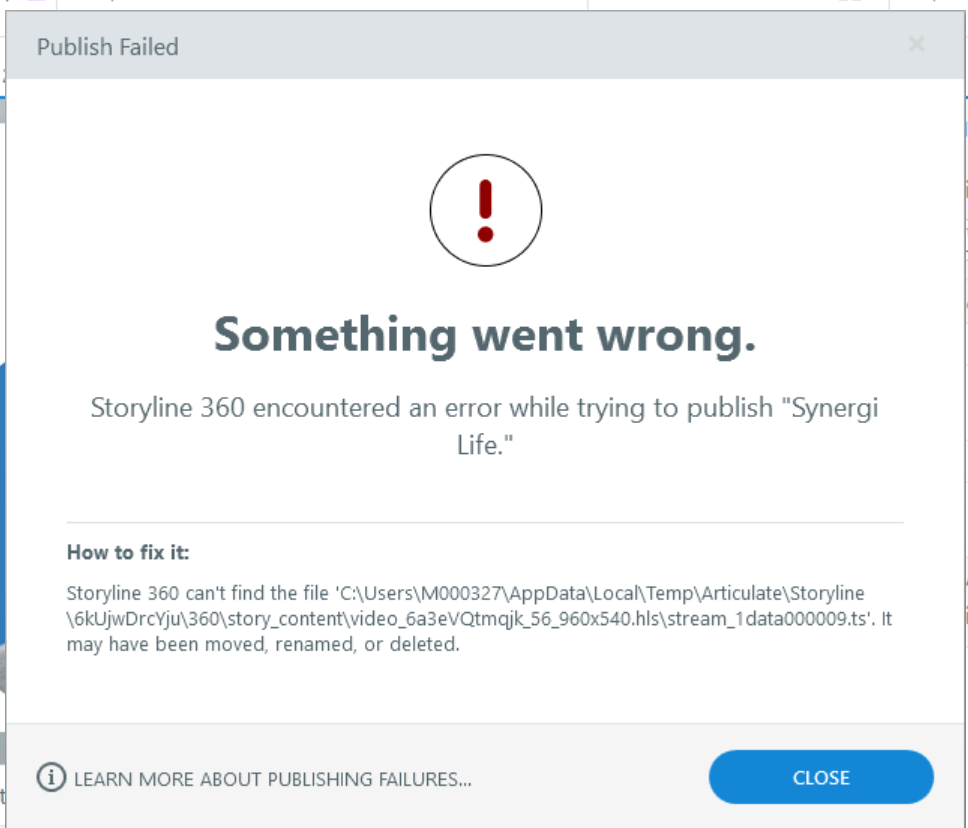Screen dimensions: 968x828
Task: Click the gray Publish Failed title bar
Action: pos(485,45)
